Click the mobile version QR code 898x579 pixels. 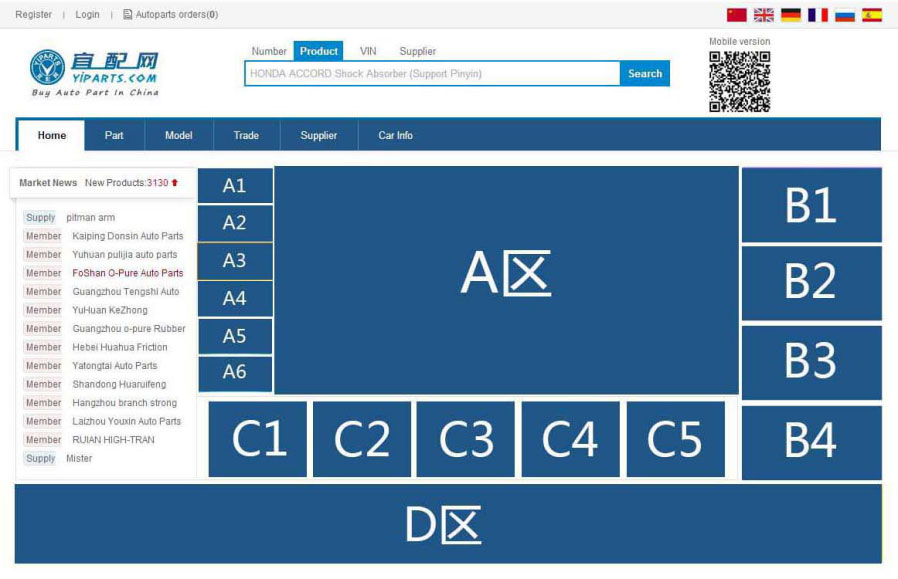point(739,81)
